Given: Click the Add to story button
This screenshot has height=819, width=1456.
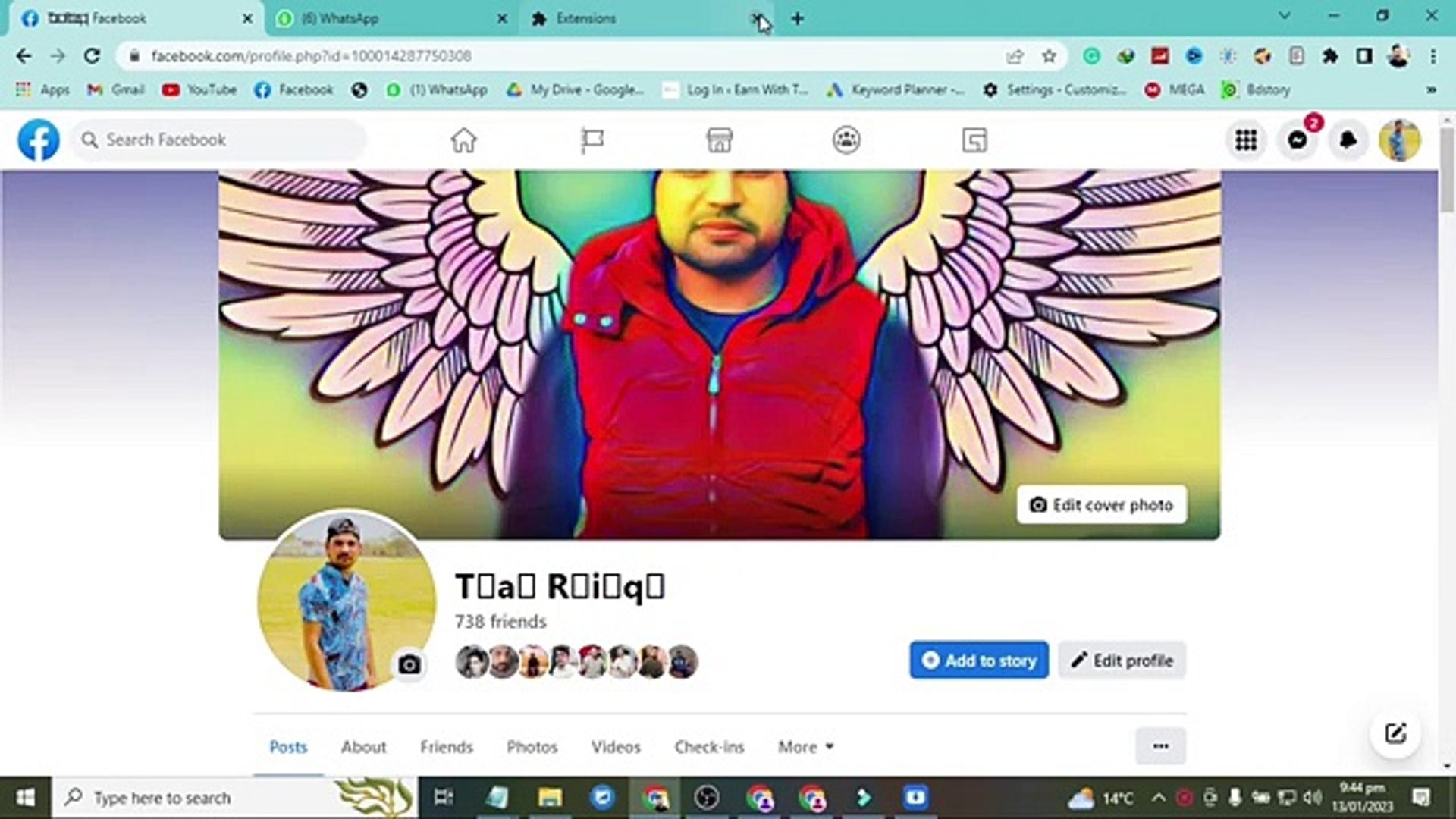Looking at the screenshot, I should 978,660.
